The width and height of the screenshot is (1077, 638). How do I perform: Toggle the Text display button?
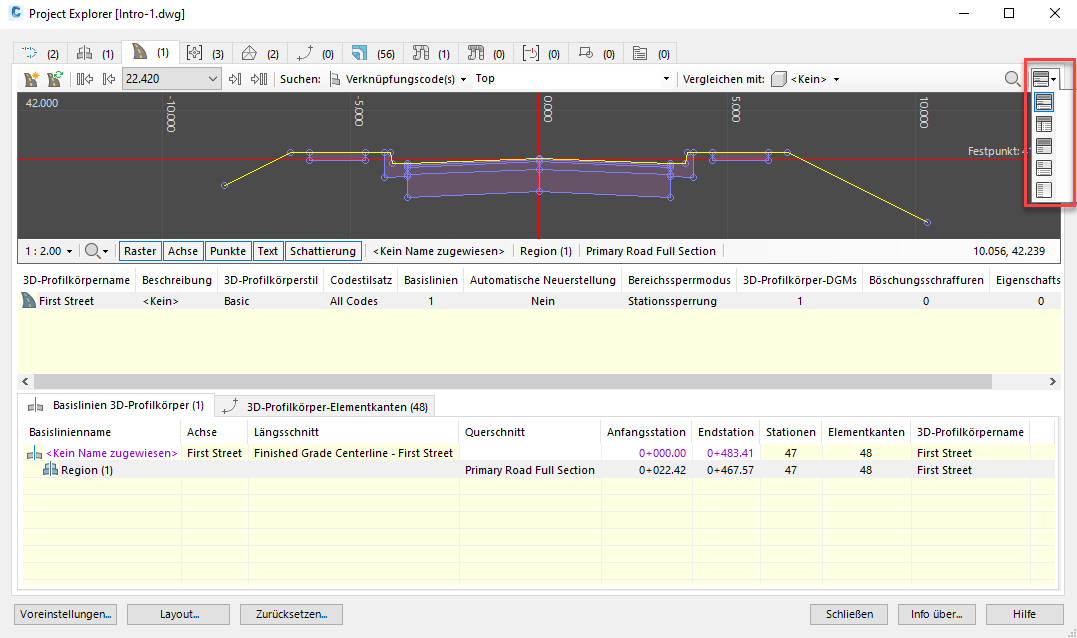pos(268,251)
